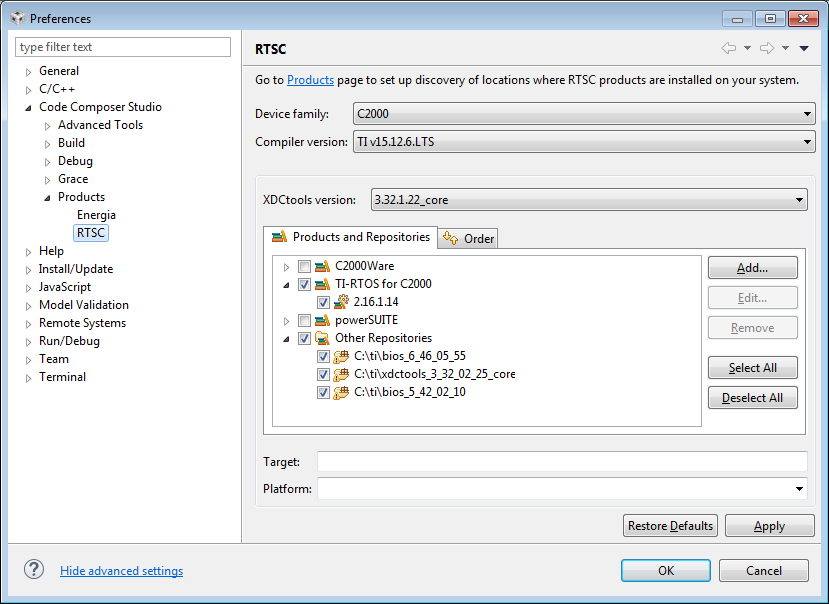
Task: Select the Grace preferences item
Action: (73, 179)
